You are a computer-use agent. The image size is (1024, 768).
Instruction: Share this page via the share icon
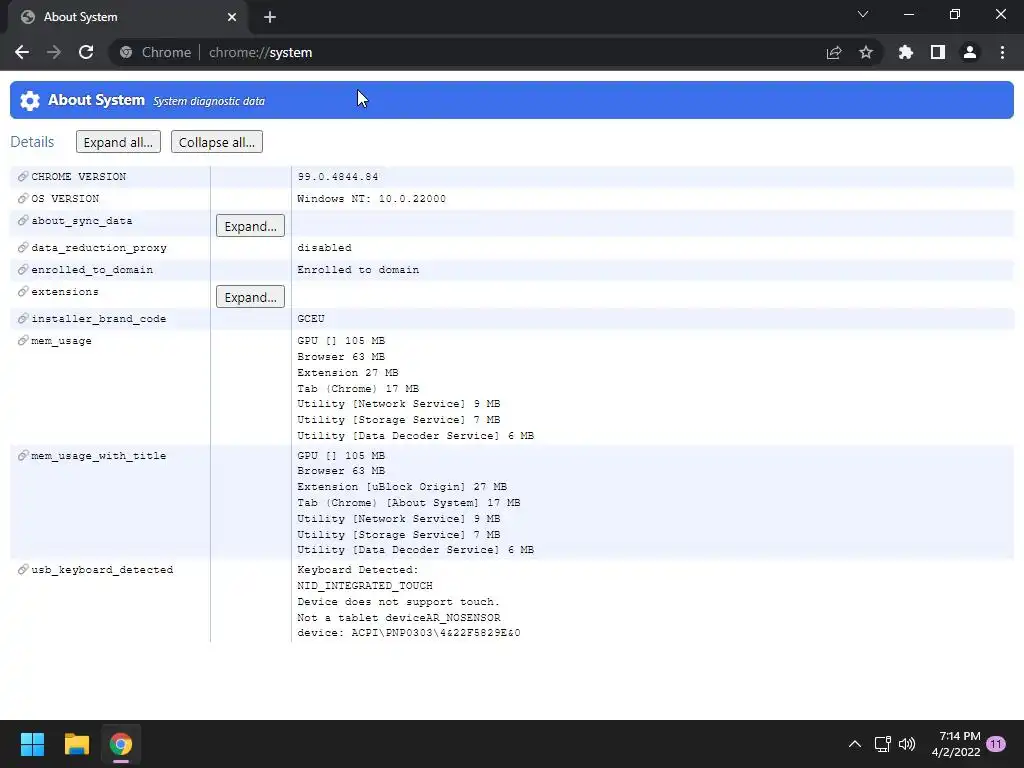pos(834,52)
